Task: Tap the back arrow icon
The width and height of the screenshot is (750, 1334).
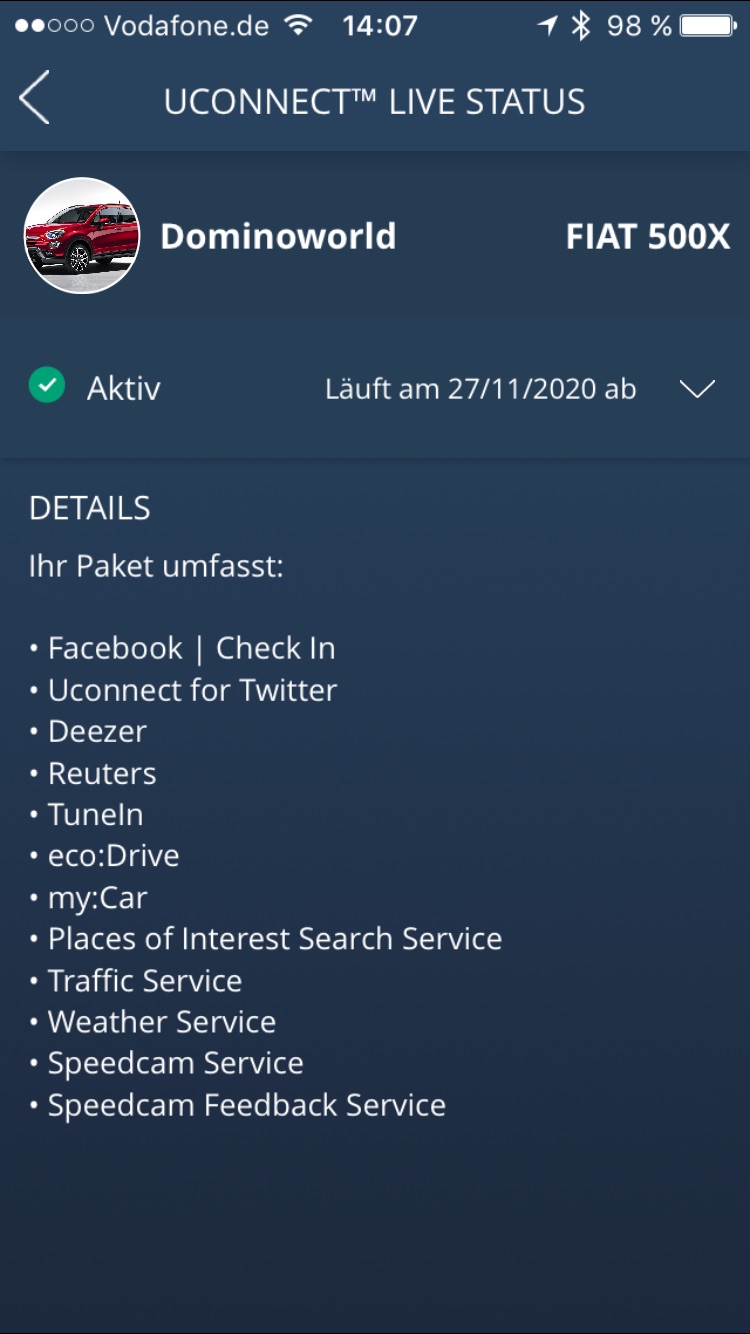Action: pyautogui.click(x=35, y=98)
